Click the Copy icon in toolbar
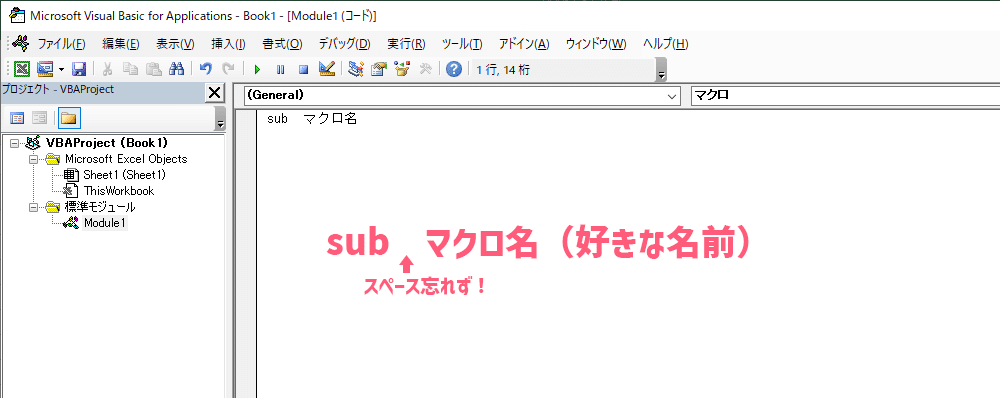Image resolution: width=1000 pixels, height=398 pixels. (x=130, y=69)
